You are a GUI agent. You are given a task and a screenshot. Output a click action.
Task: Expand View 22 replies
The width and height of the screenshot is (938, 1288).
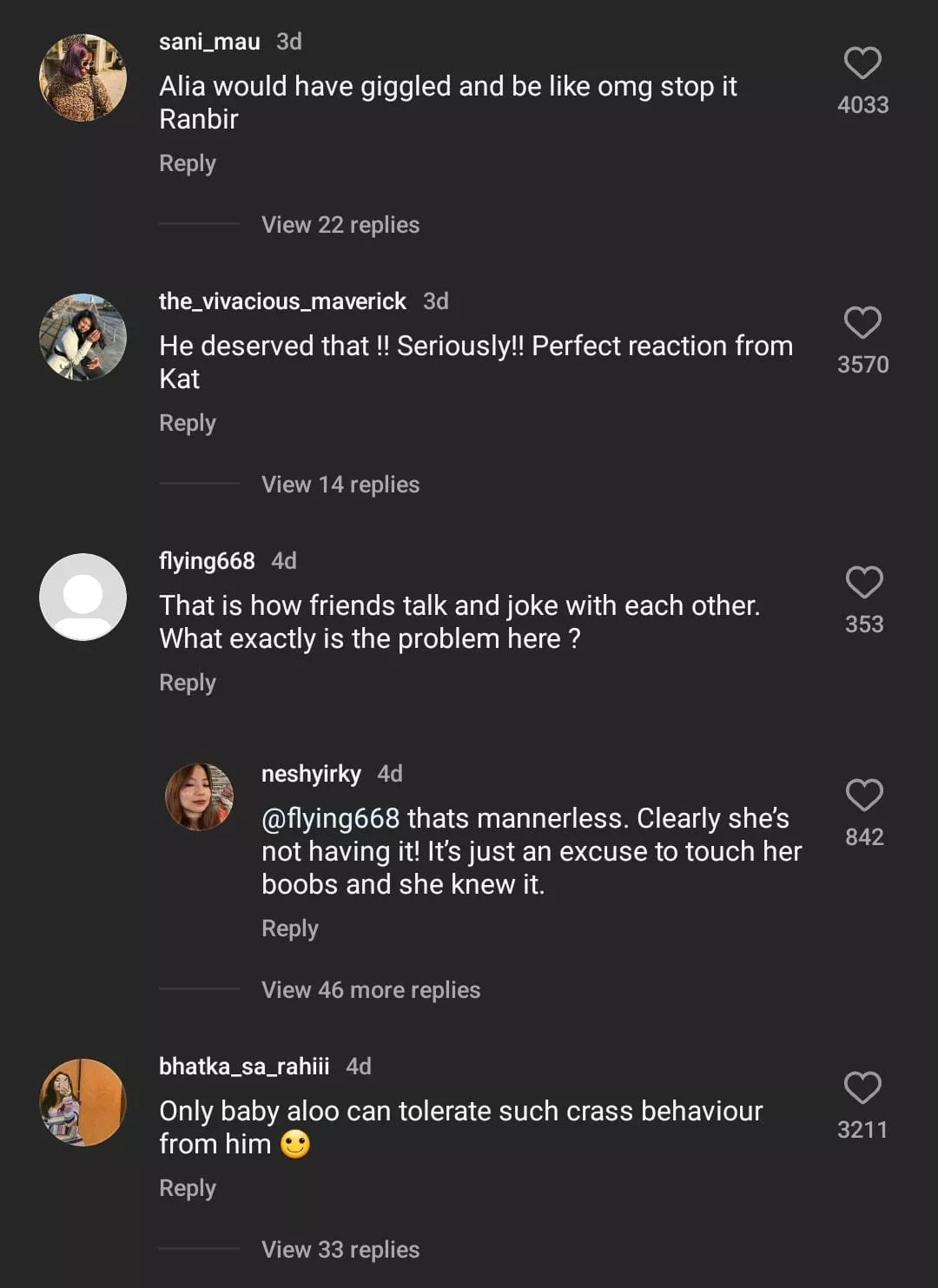340,225
